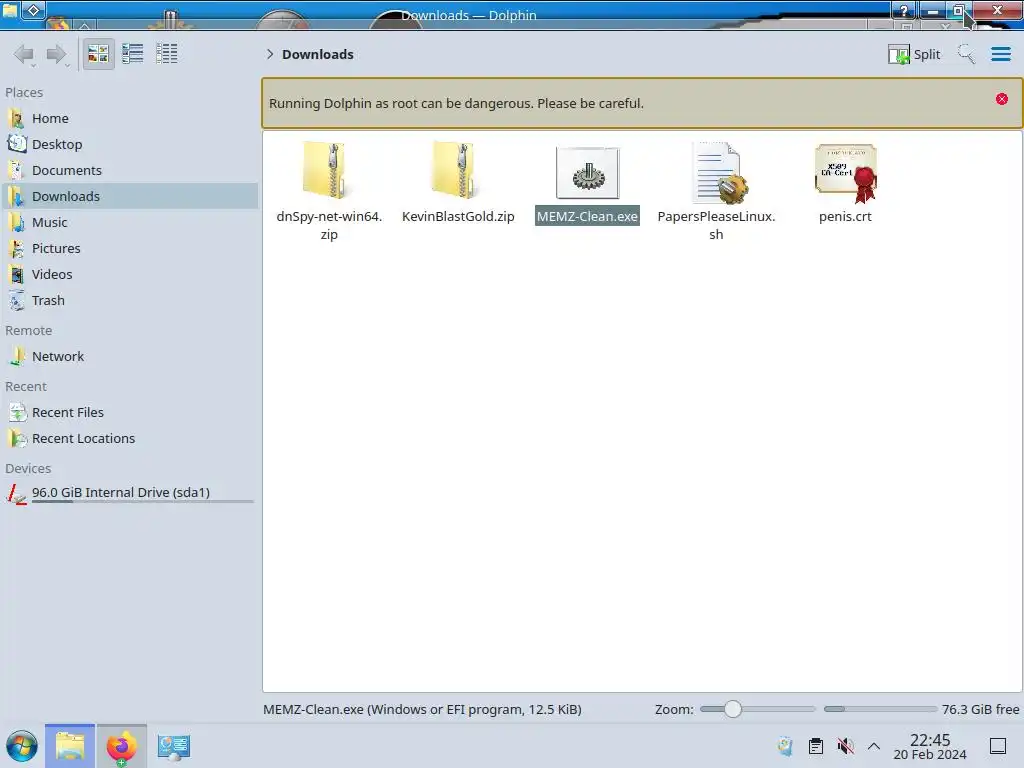Switch to Icons view mode

pos(98,54)
